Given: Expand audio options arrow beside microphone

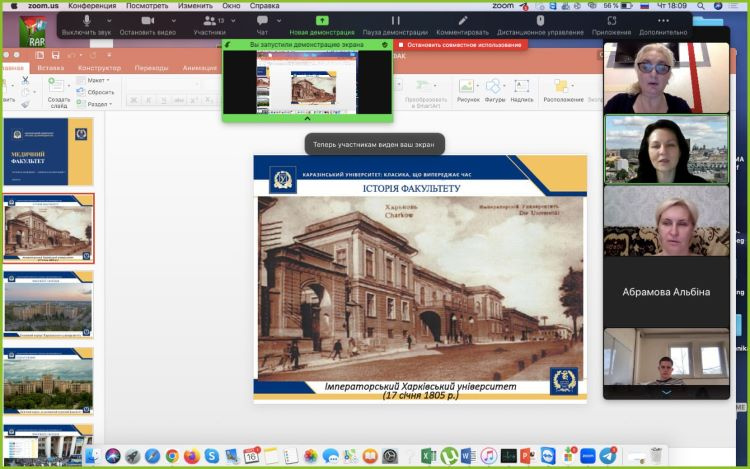Looking at the screenshot, I should [110, 21].
